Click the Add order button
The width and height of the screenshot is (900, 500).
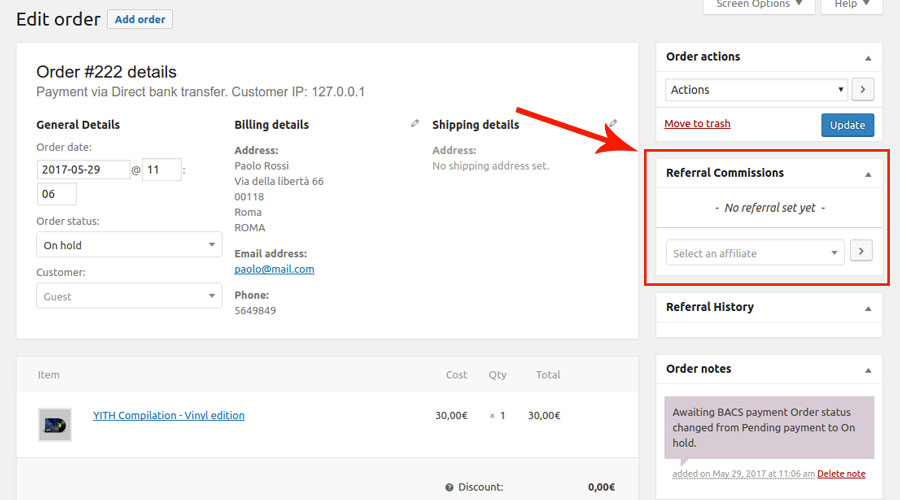(x=140, y=19)
